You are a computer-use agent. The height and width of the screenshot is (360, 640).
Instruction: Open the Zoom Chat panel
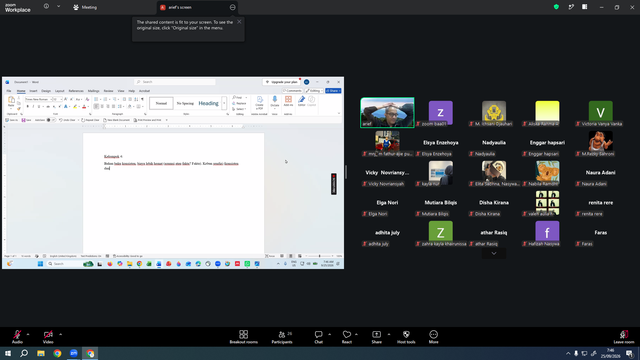tap(318, 337)
